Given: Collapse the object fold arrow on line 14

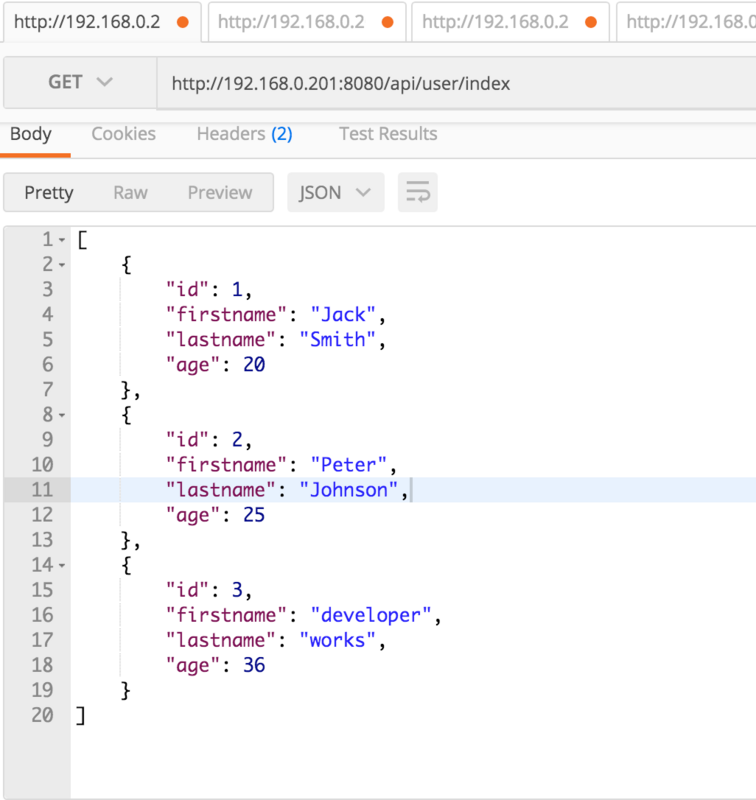Looking at the screenshot, I should click(x=62, y=565).
